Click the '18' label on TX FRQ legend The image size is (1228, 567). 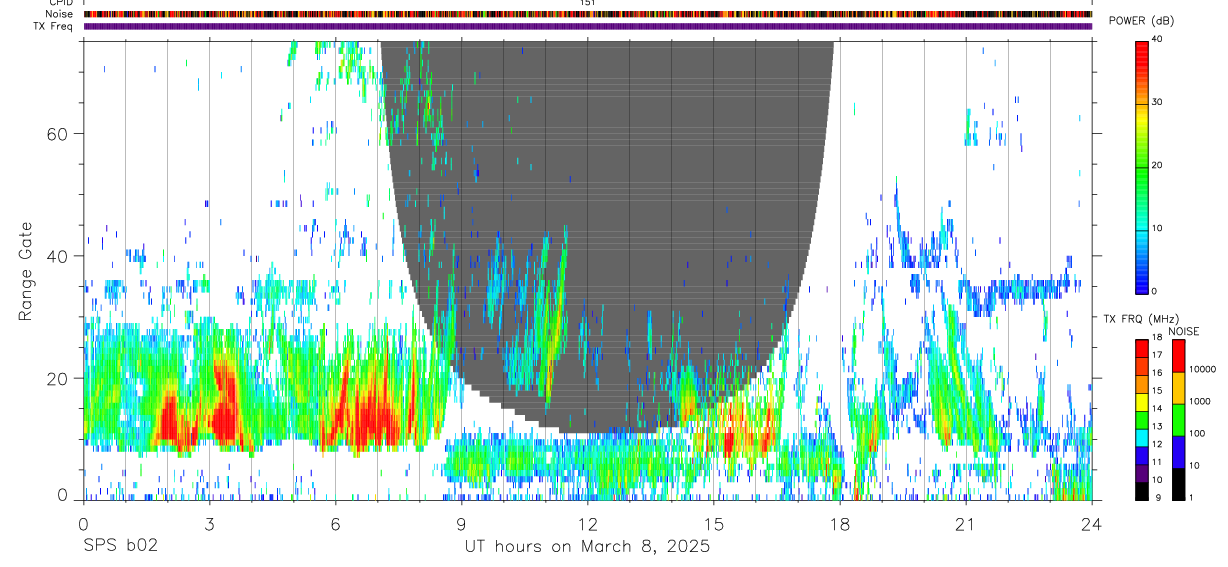click(x=1155, y=338)
